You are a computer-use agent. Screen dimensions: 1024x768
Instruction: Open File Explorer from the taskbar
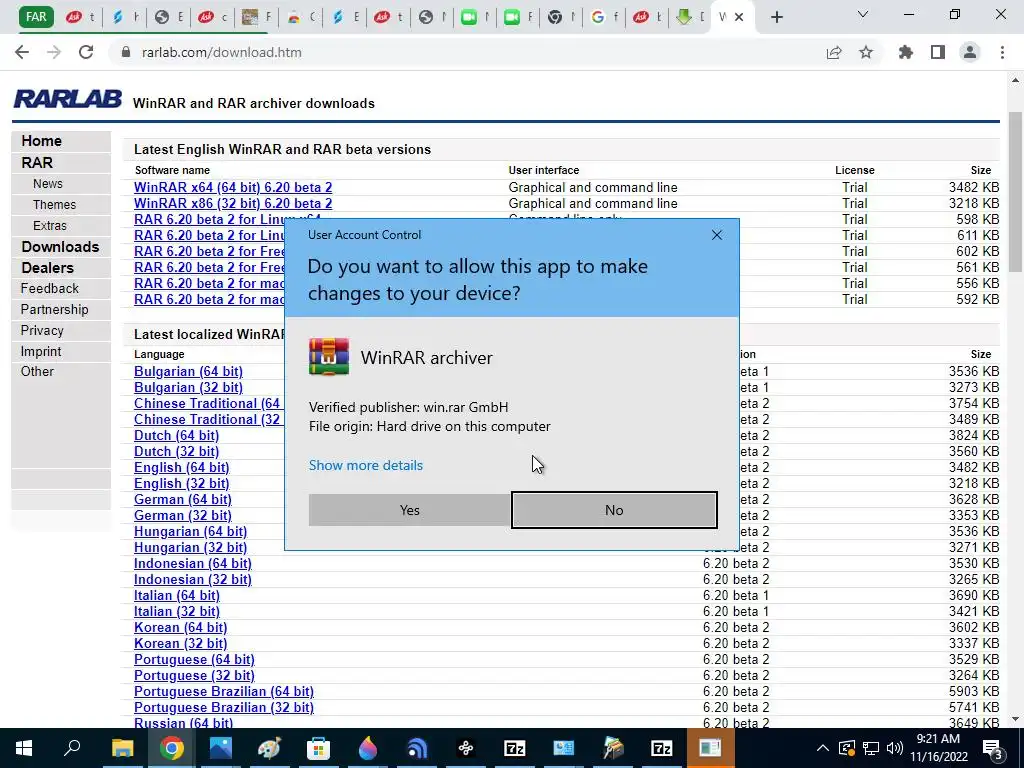tap(122, 748)
